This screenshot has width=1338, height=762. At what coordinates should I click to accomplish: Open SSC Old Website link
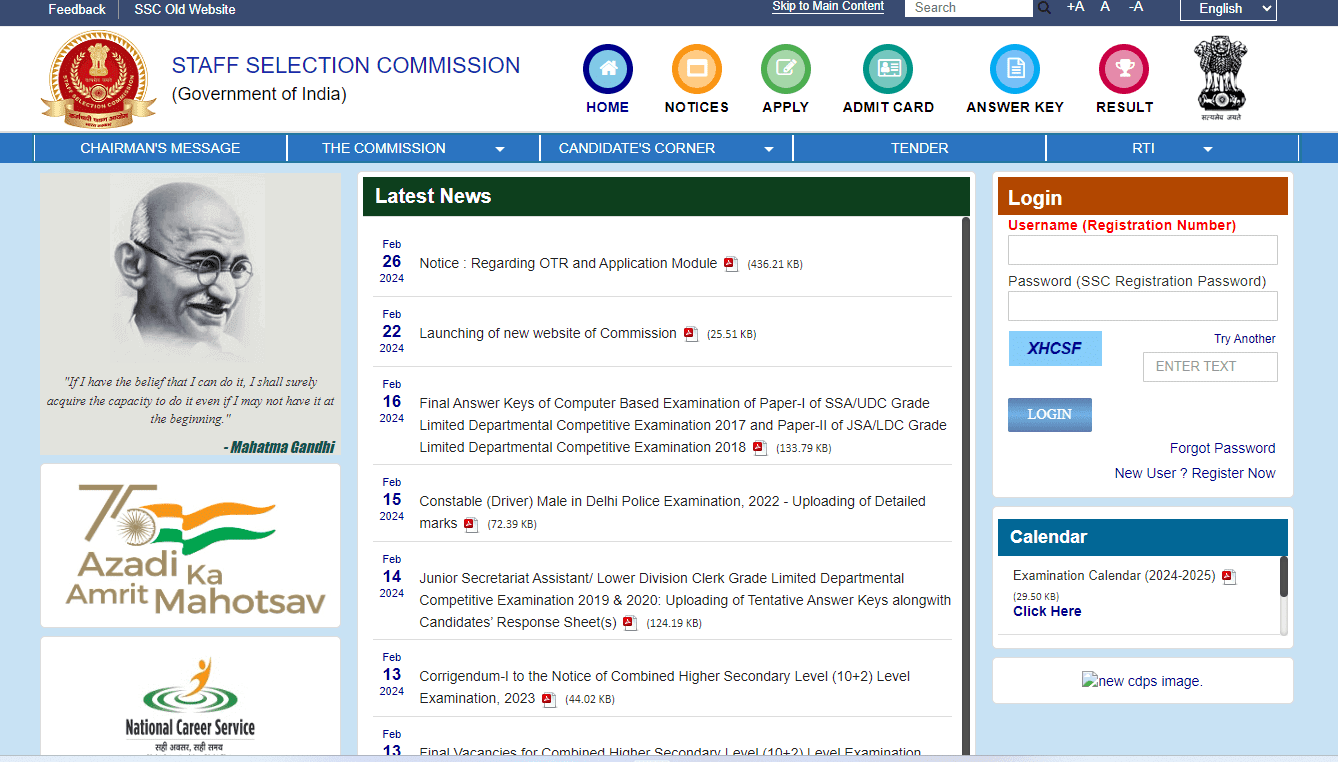[185, 9]
